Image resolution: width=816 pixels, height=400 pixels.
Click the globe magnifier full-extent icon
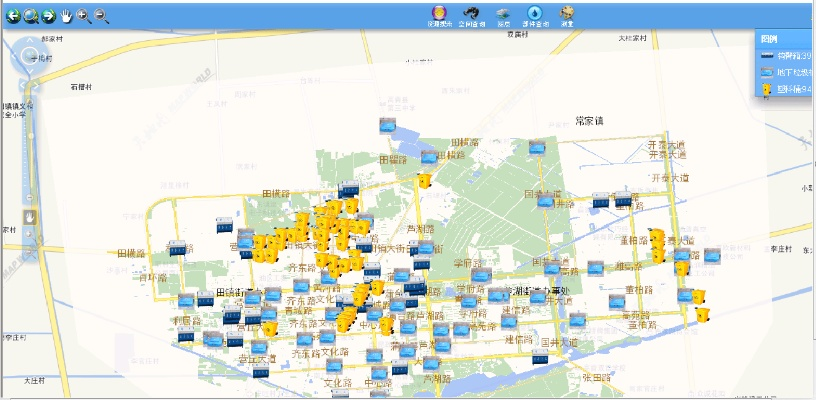(30, 16)
